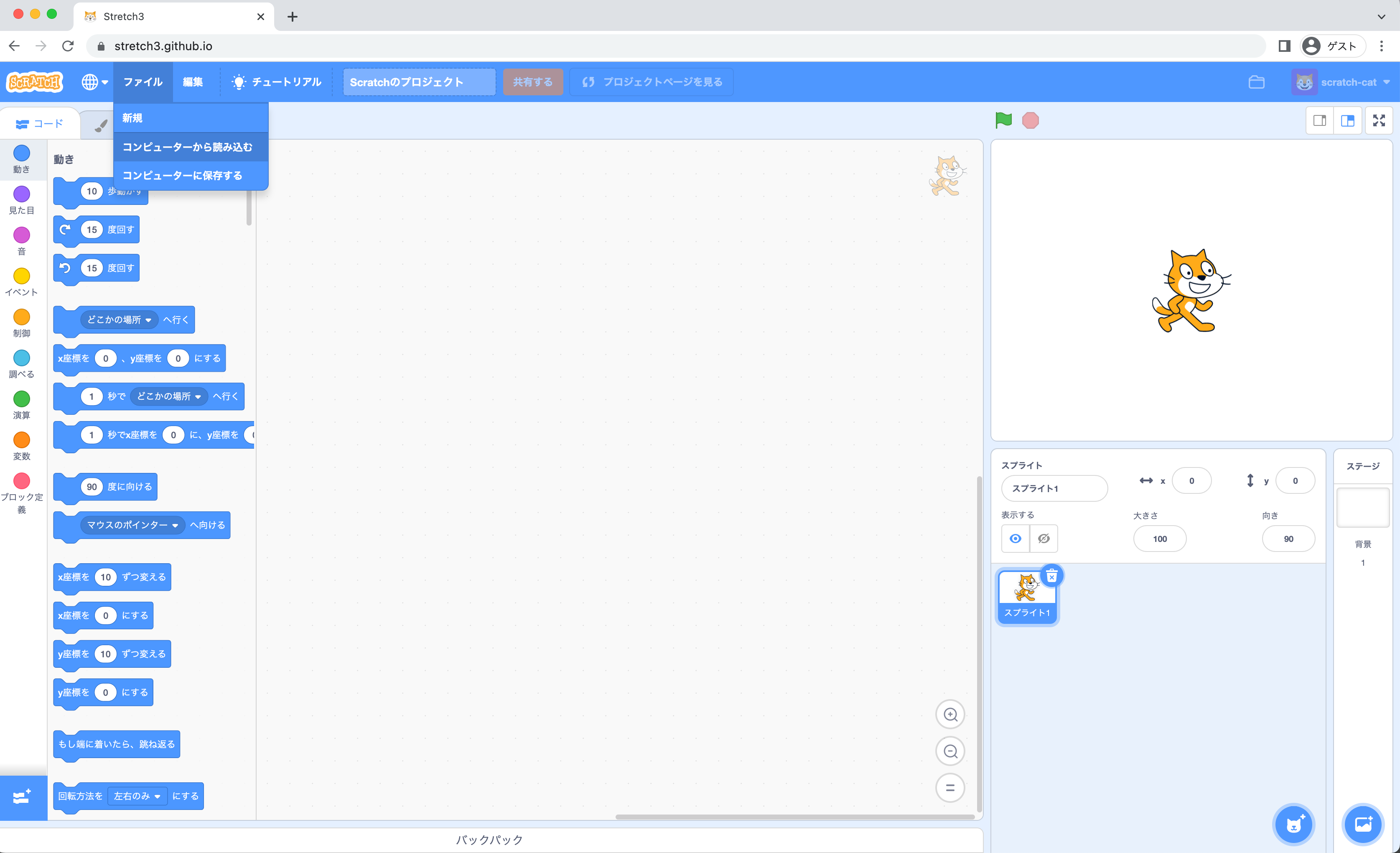Image resolution: width=1400 pixels, height=853 pixels.
Task: Switch to the コード tab
Action: pos(40,123)
